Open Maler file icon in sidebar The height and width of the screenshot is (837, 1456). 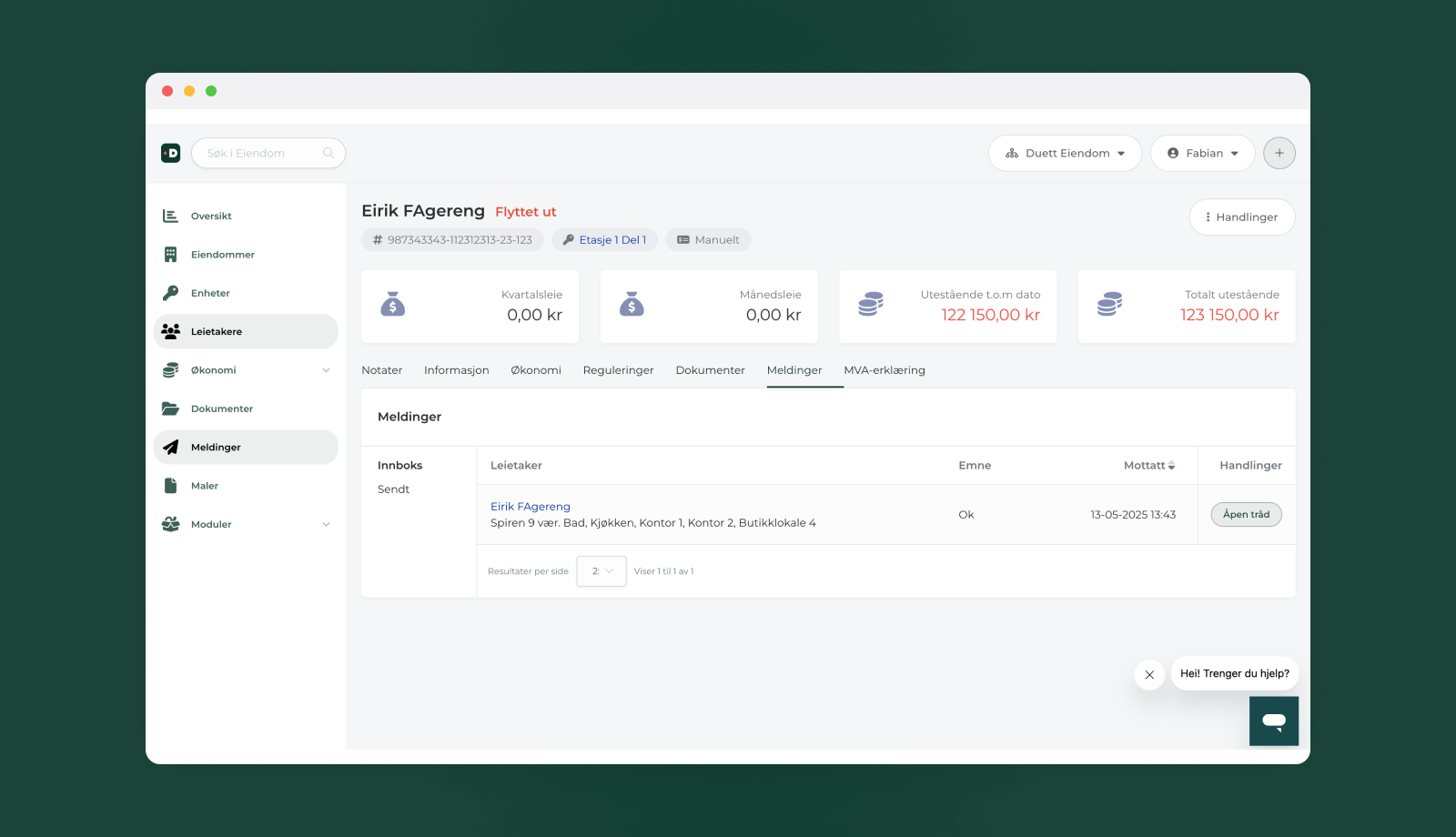(x=170, y=486)
